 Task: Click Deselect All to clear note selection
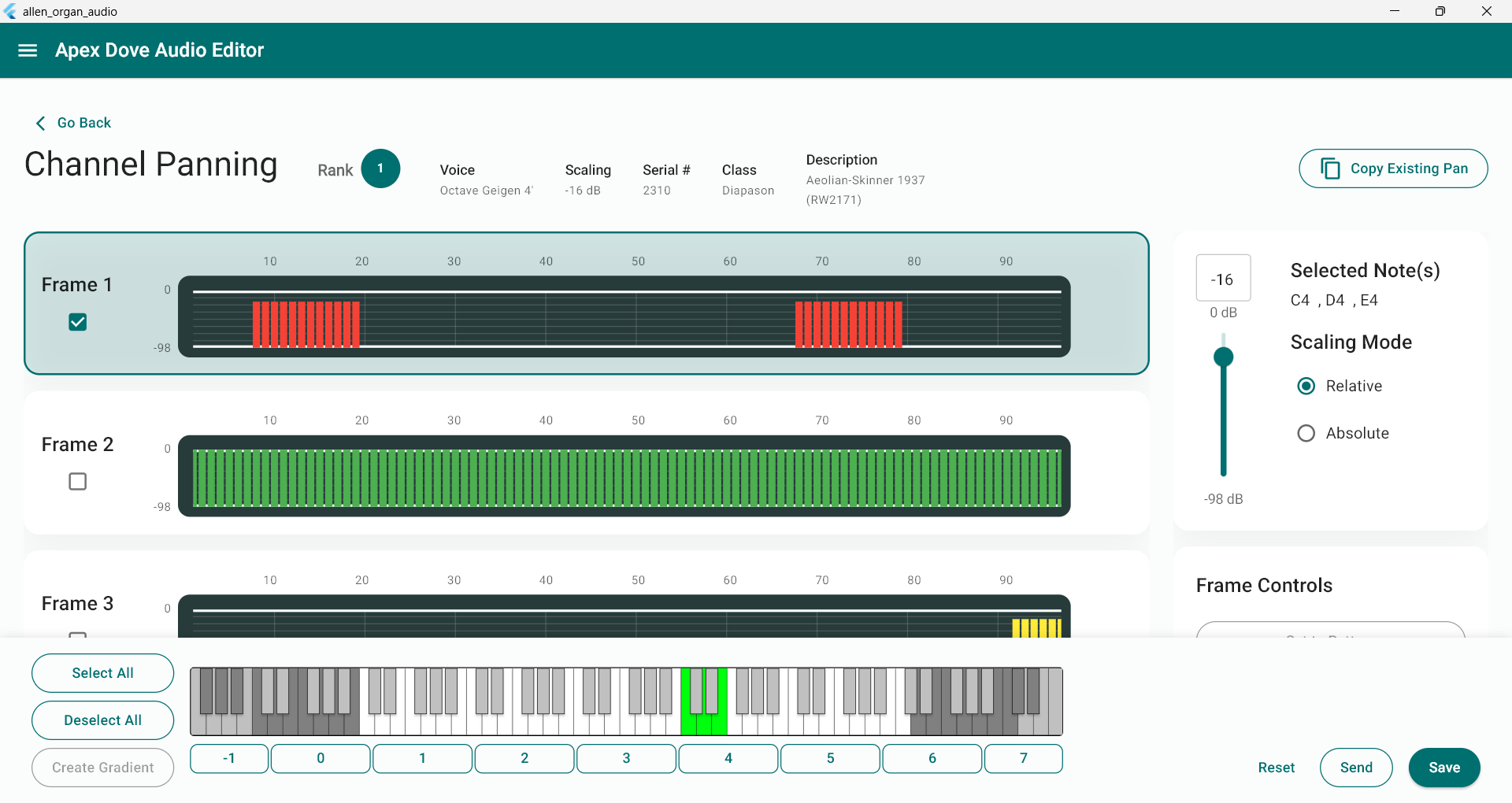pyautogui.click(x=102, y=720)
